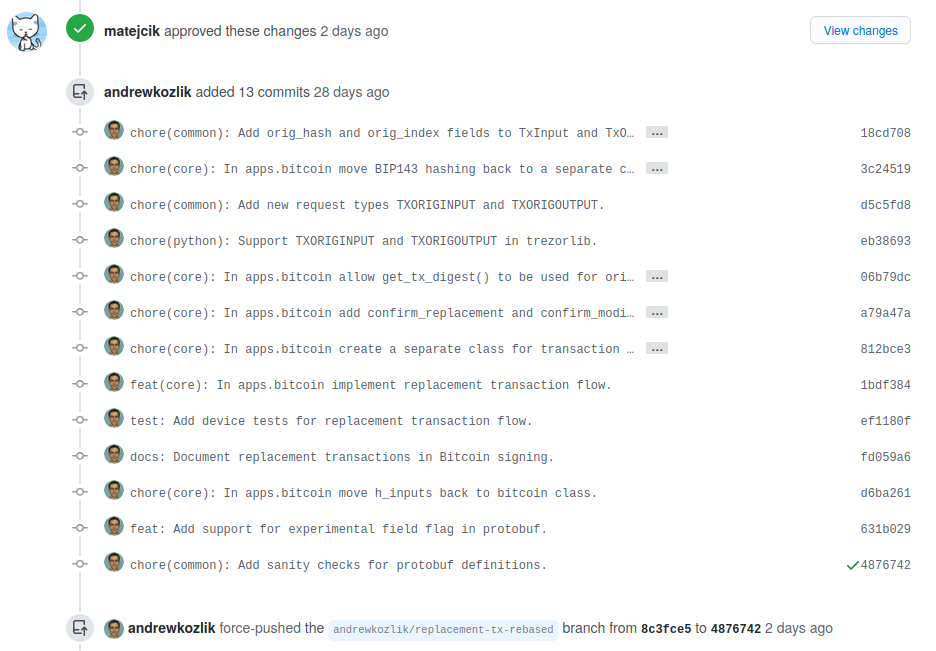This screenshot has width=936, height=651.
Task: Click the green CI status check next to 4876742
Action: (852, 565)
